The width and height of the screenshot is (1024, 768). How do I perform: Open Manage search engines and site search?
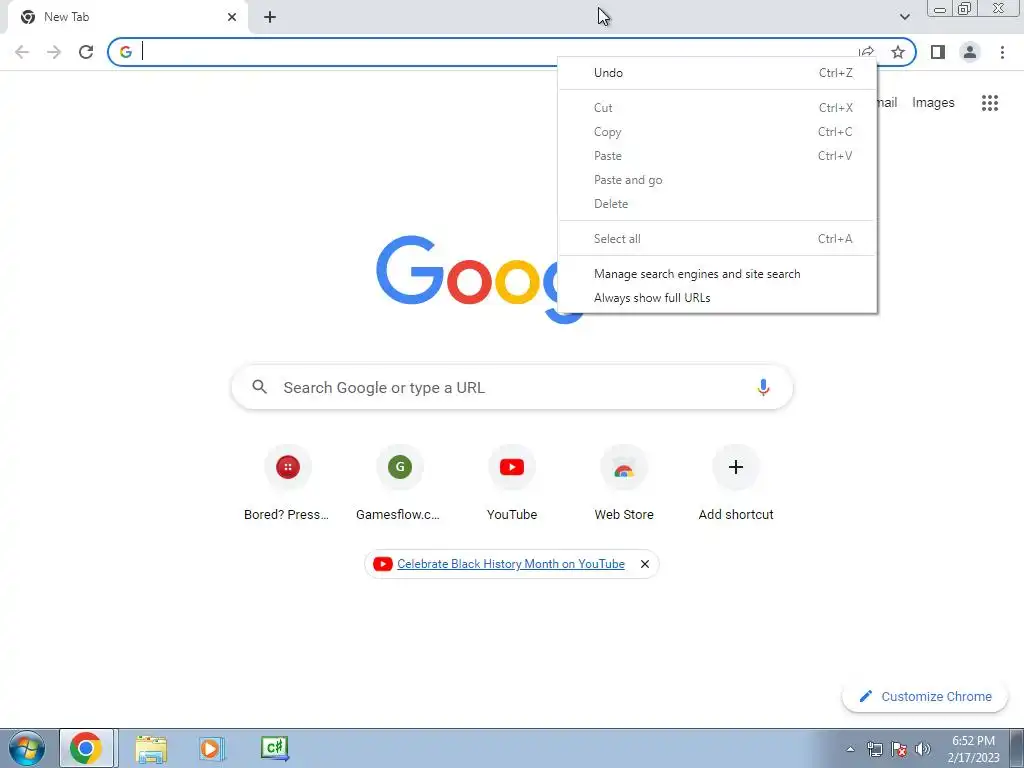click(717, 274)
